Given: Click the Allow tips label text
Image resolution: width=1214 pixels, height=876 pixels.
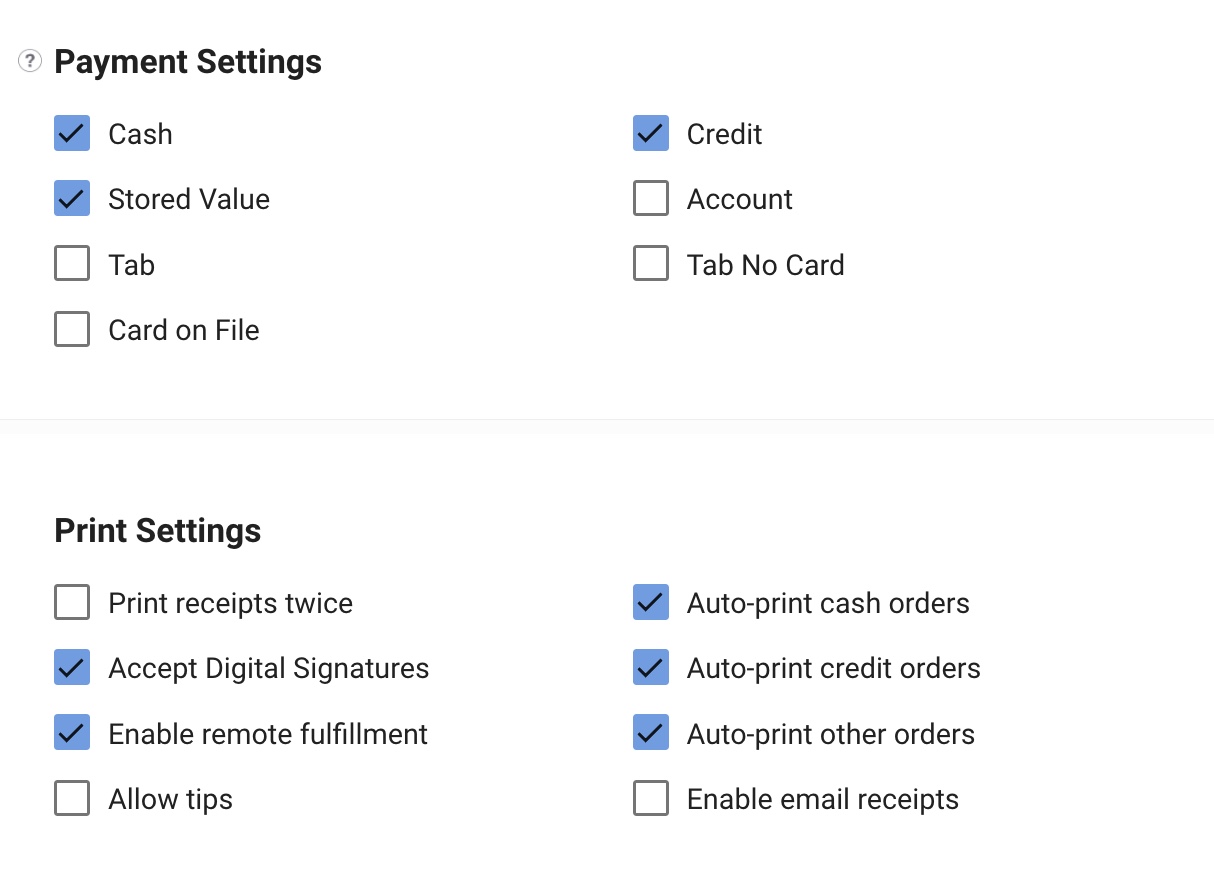Looking at the screenshot, I should [171, 800].
